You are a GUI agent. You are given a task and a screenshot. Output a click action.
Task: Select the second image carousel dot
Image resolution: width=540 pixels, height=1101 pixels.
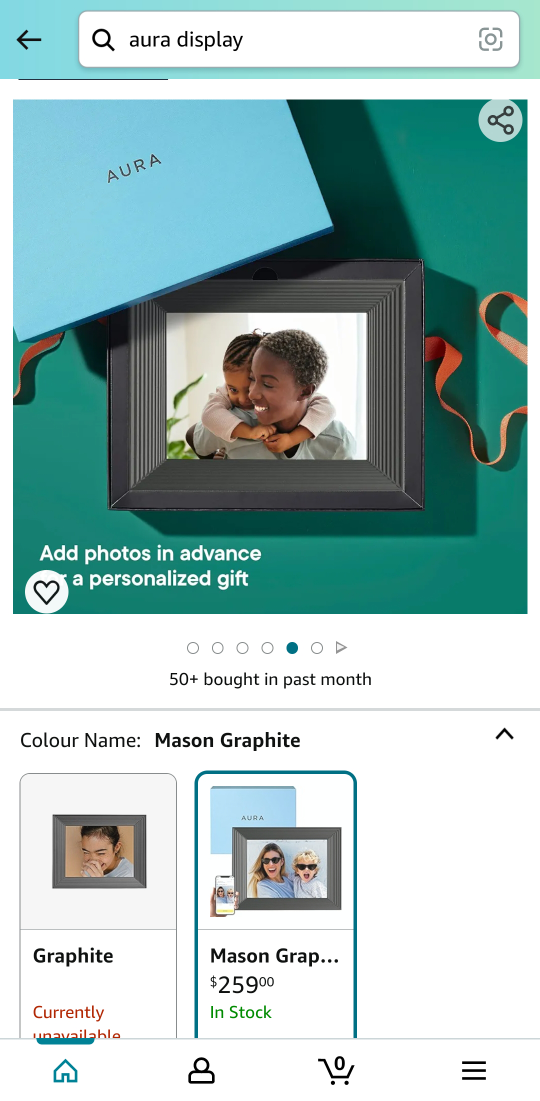[x=218, y=648]
